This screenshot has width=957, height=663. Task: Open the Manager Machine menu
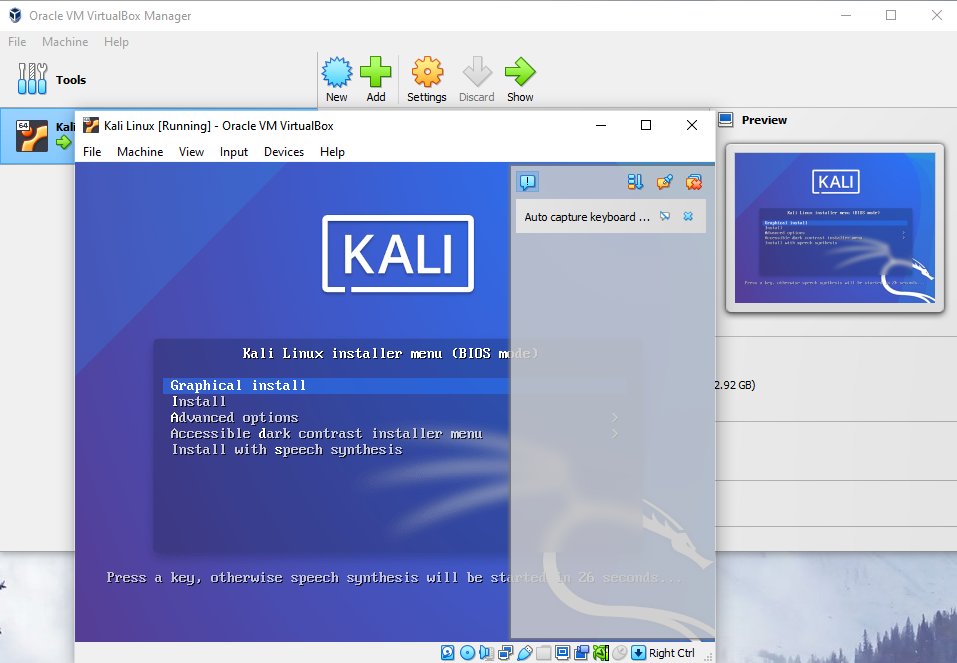pos(65,42)
